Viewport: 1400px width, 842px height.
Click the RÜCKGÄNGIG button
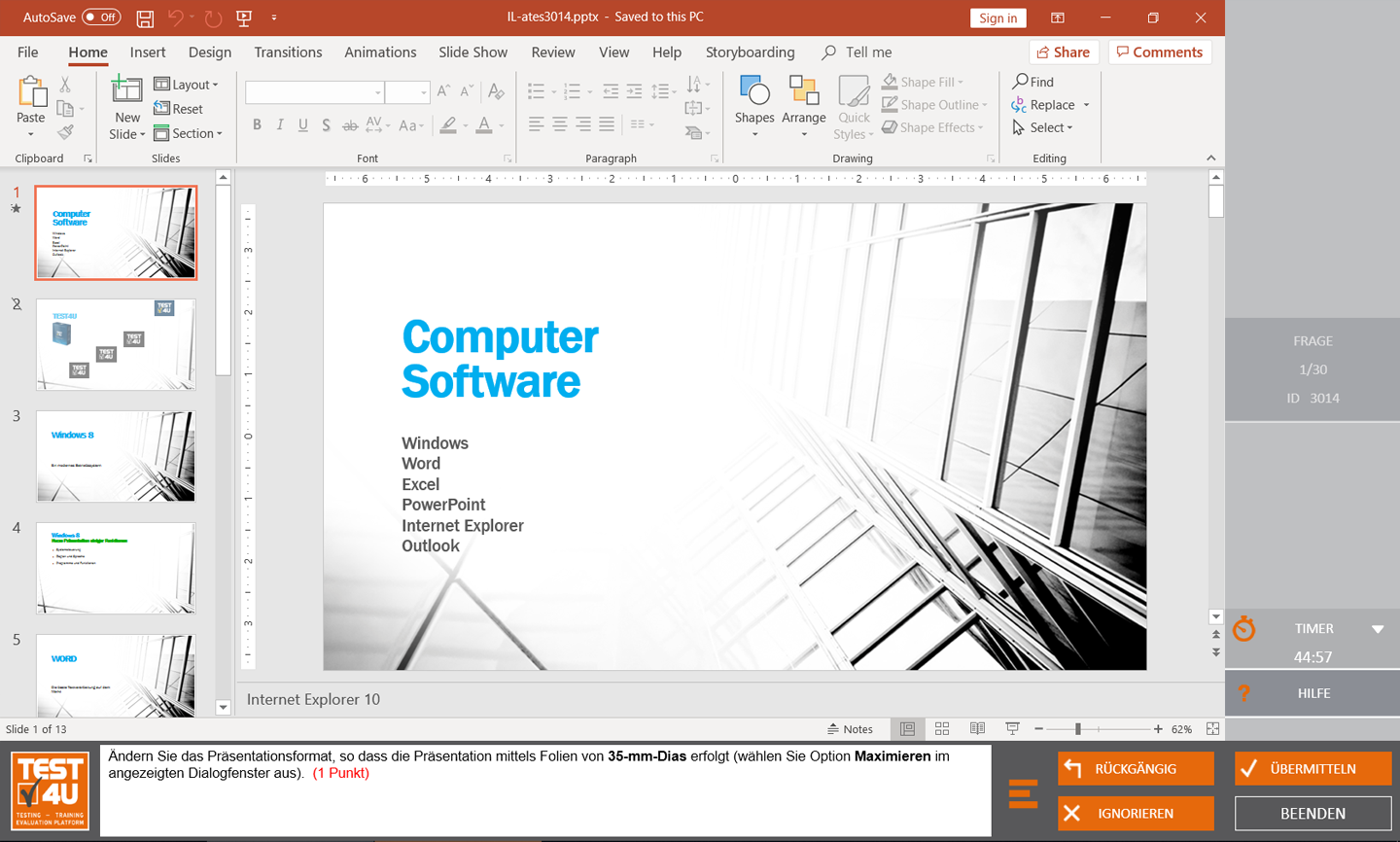coord(1136,768)
